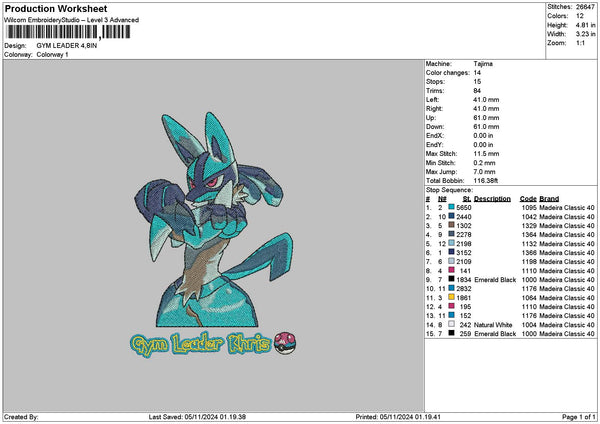The image size is (600, 424).
Task: Click 'Emerald Black' description in stop 9
Action: pyautogui.click(x=495, y=280)
